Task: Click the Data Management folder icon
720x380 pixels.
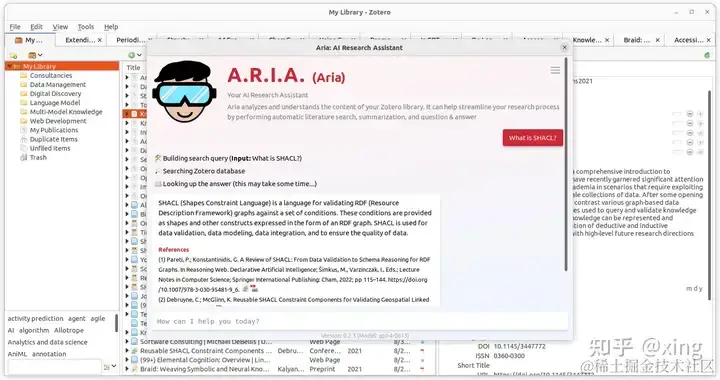Action: click(x=23, y=84)
